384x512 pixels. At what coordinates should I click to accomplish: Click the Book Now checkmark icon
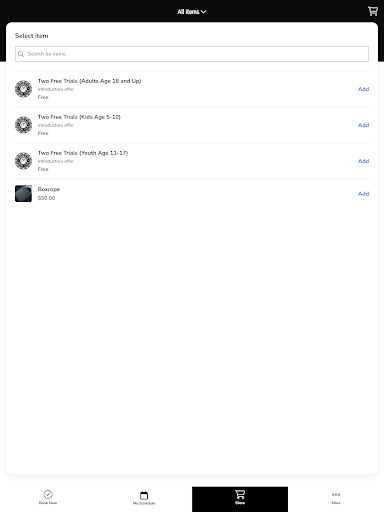coord(48,494)
